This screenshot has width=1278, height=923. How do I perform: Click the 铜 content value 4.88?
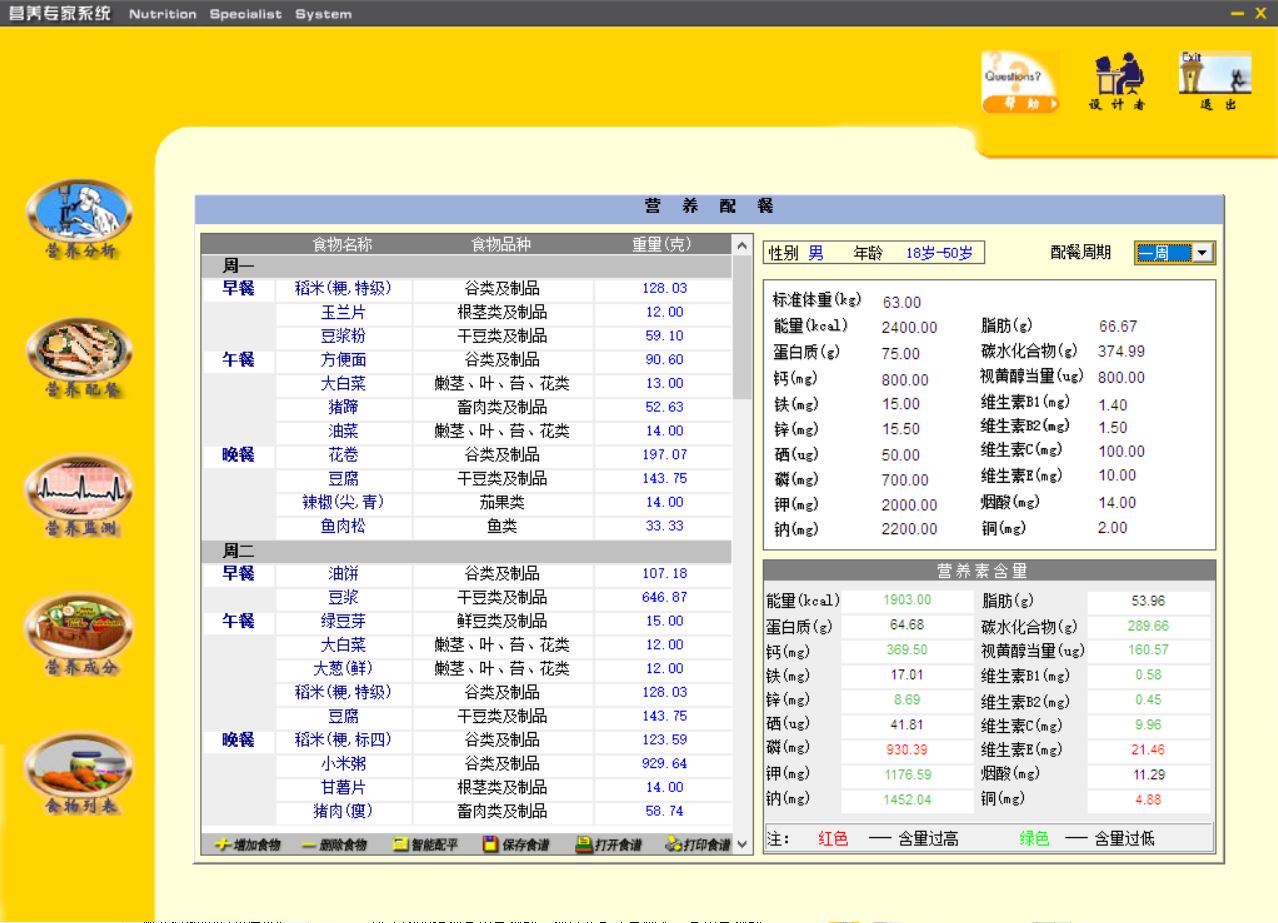coord(1149,799)
